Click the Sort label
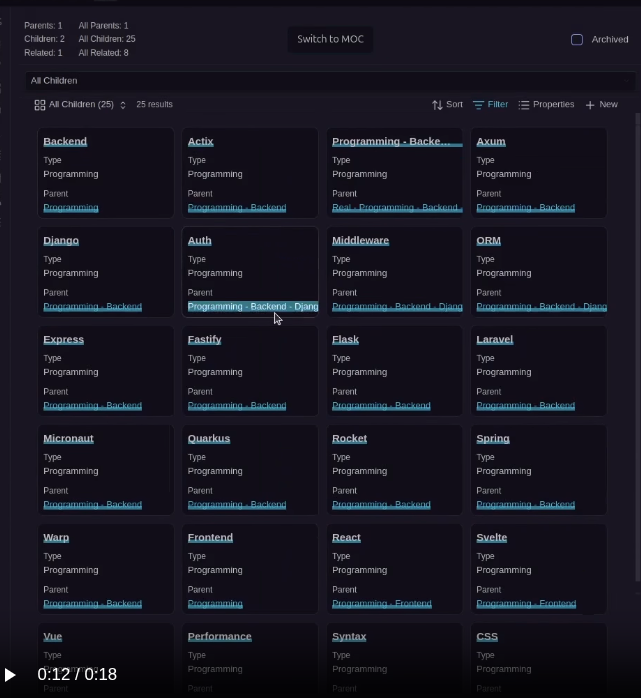The height and width of the screenshot is (698, 641). [x=454, y=104]
